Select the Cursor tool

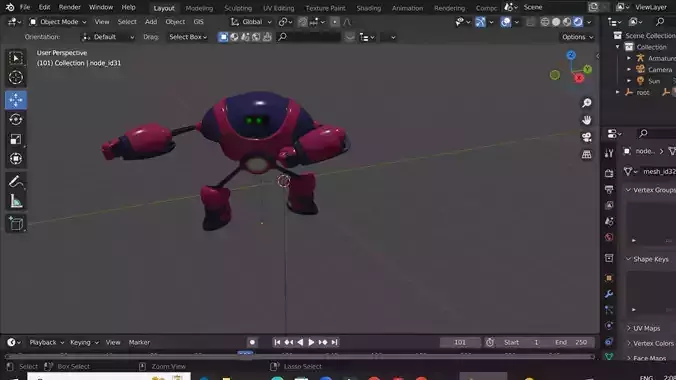pyautogui.click(x=16, y=78)
